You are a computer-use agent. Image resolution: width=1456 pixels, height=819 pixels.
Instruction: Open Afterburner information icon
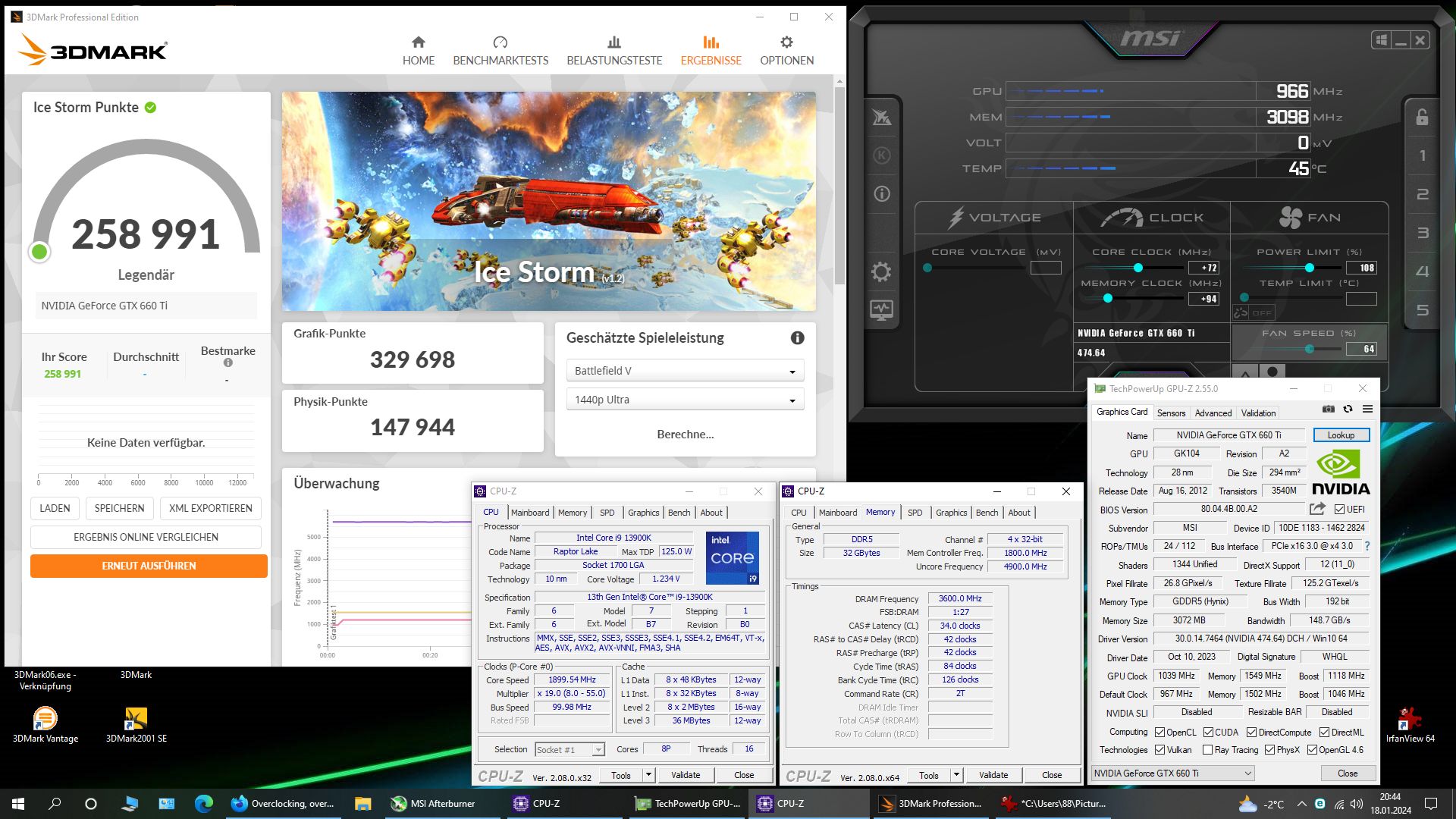coord(881,194)
